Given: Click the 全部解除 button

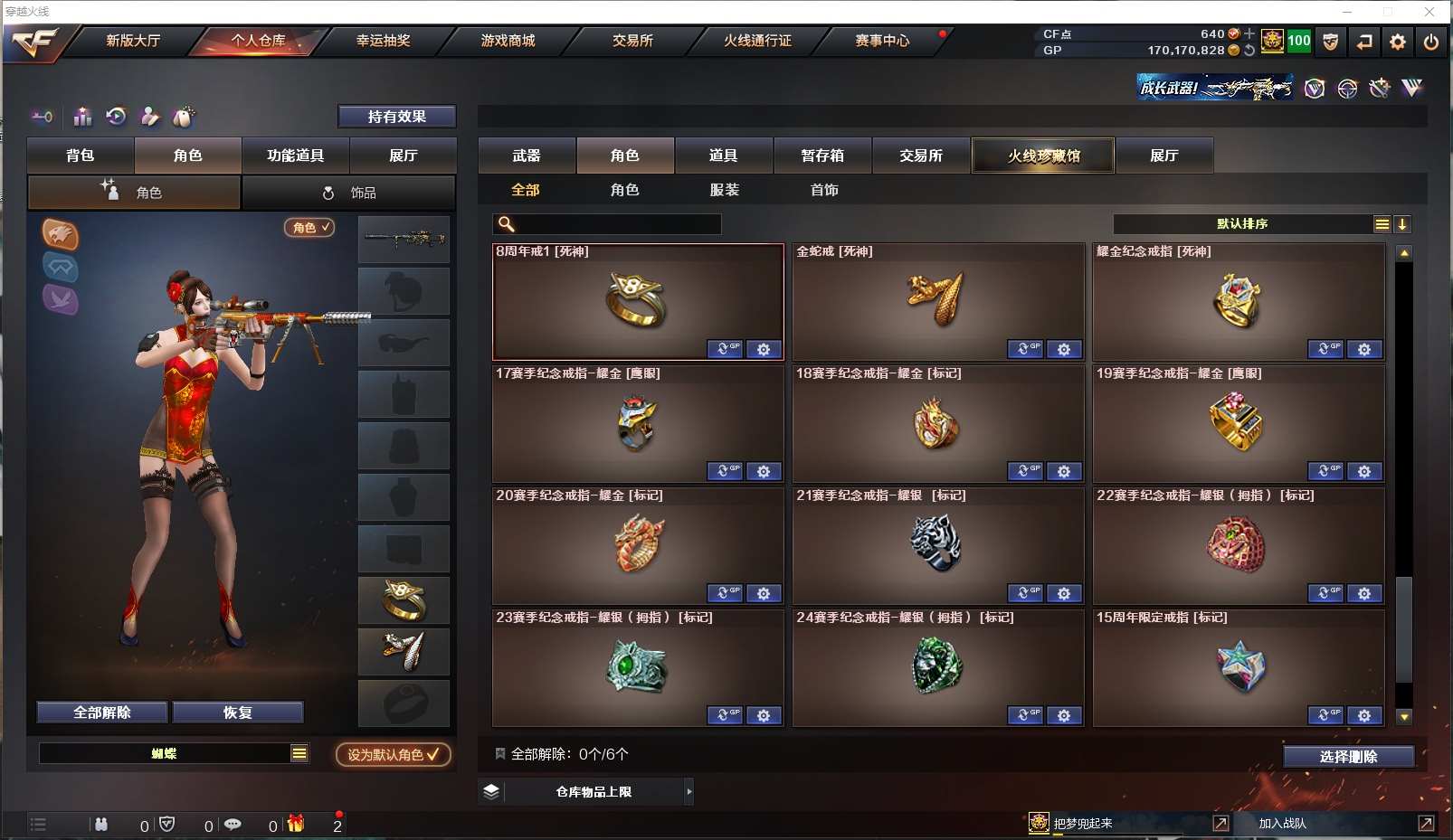Looking at the screenshot, I should (x=102, y=713).
